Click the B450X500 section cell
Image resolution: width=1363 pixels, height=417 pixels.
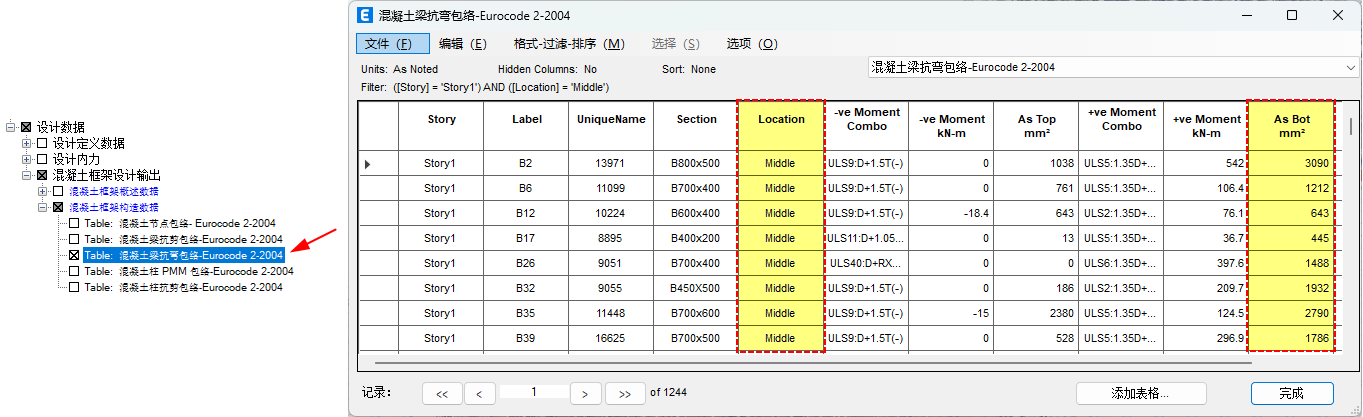click(696, 288)
